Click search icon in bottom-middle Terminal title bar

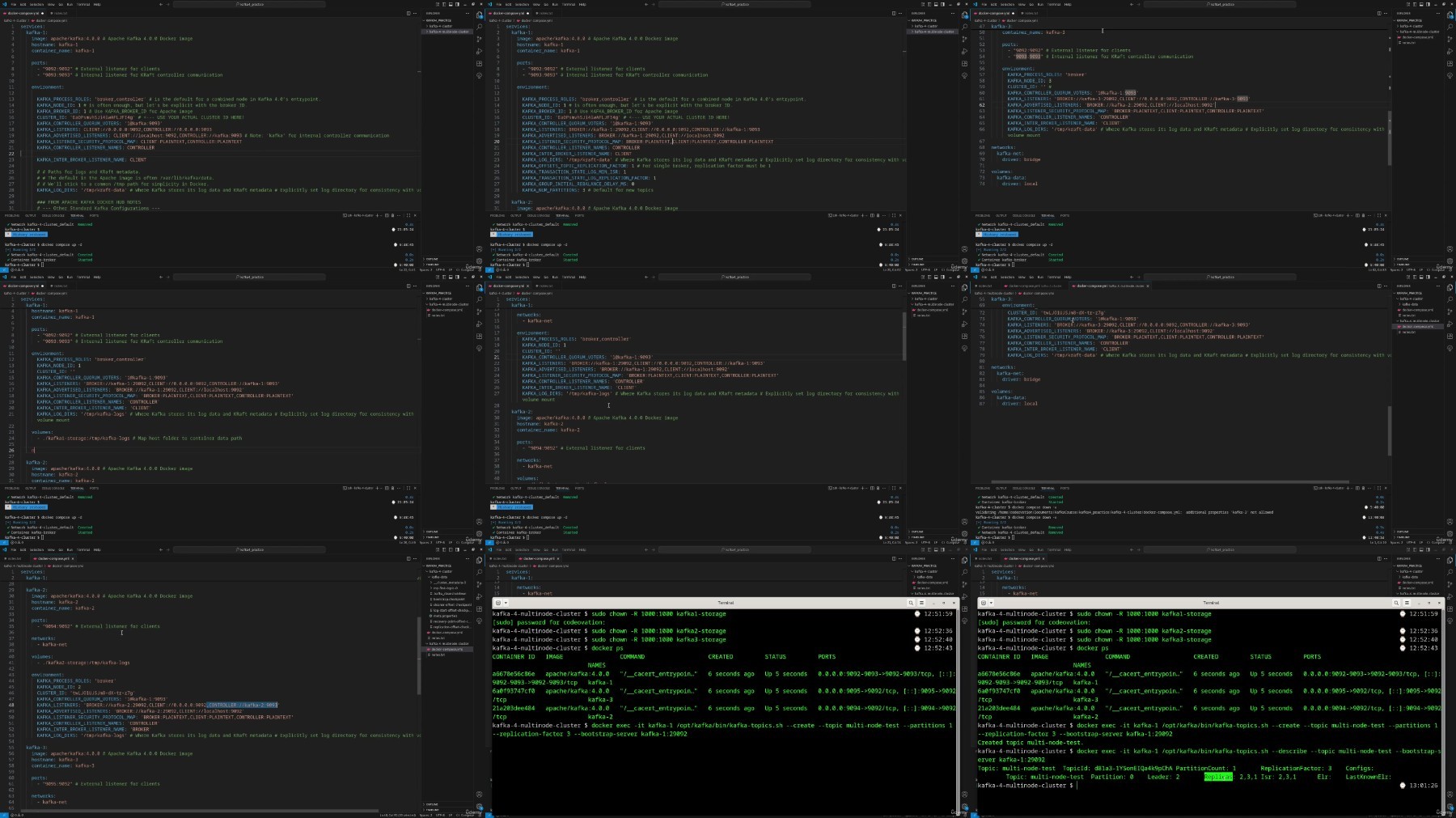(x=911, y=603)
